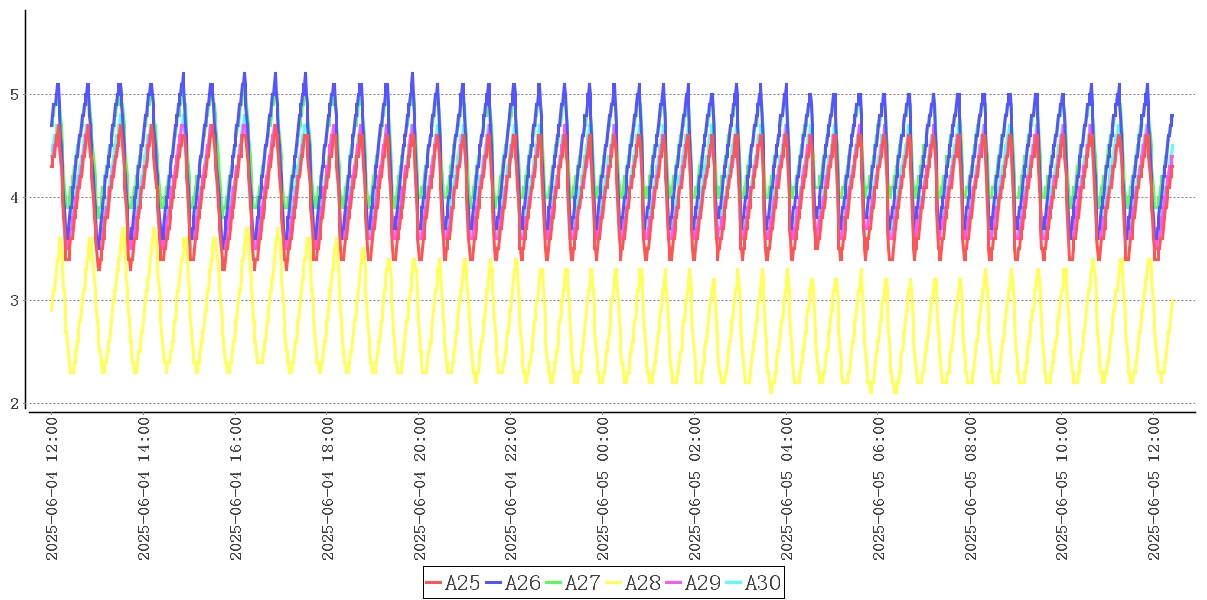Click the y-axis value 5 label

pos(14,95)
